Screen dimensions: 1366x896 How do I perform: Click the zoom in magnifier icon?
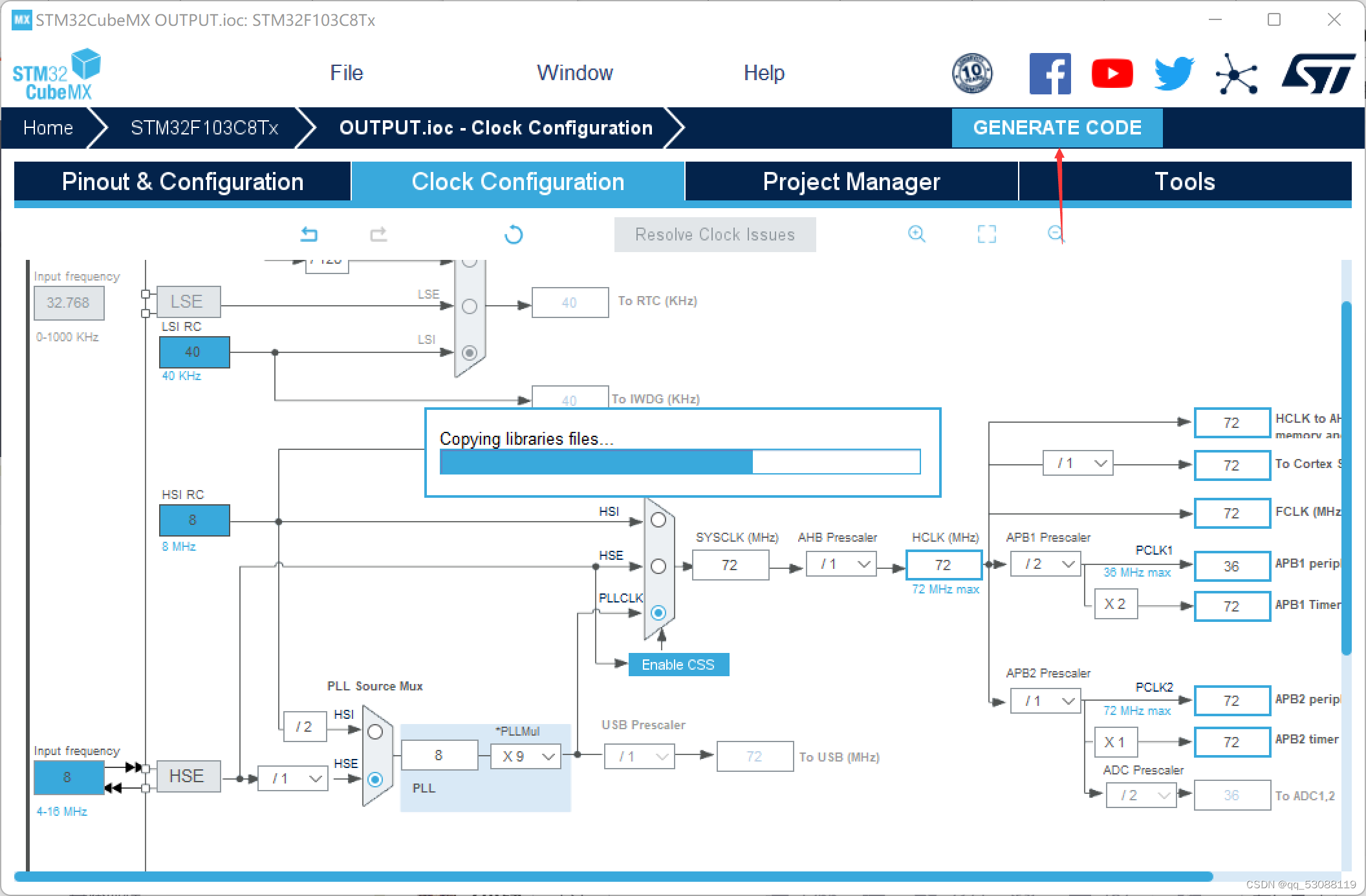pyautogui.click(x=916, y=234)
